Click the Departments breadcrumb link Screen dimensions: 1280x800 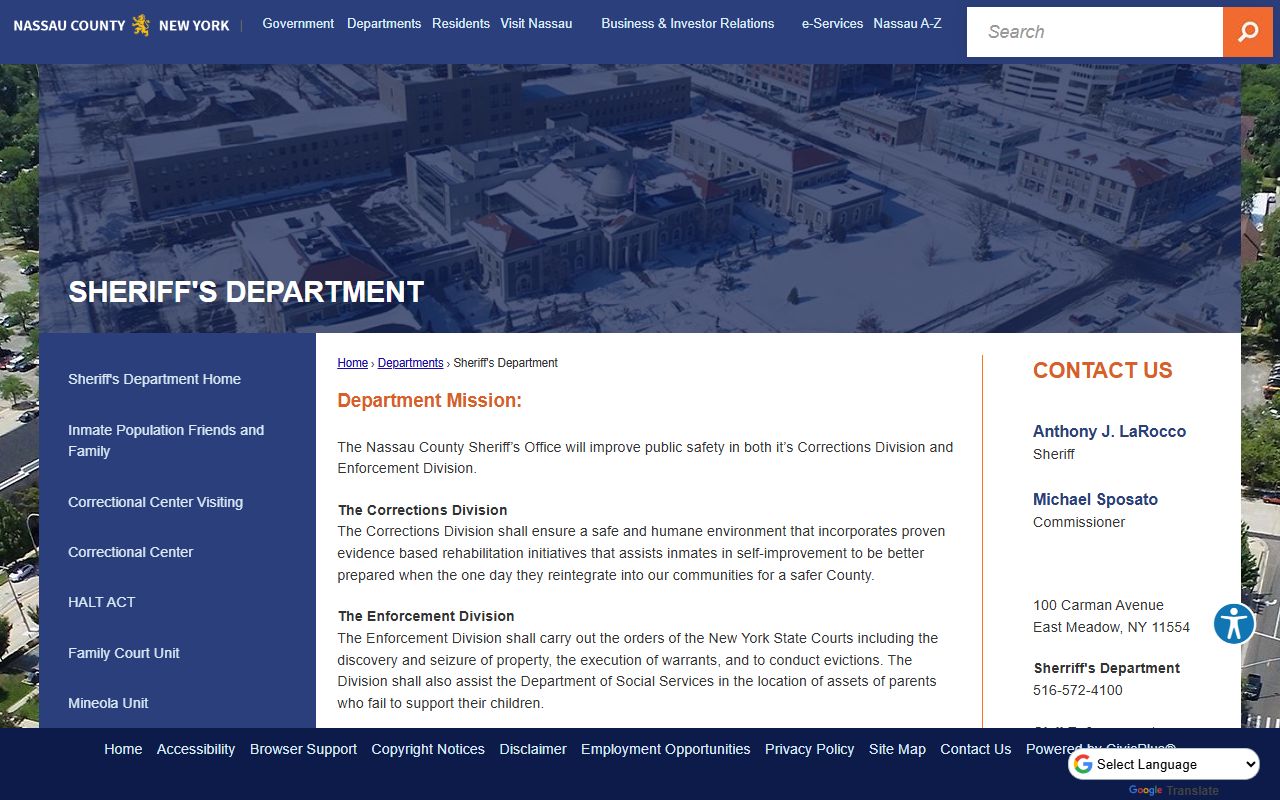tap(410, 363)
